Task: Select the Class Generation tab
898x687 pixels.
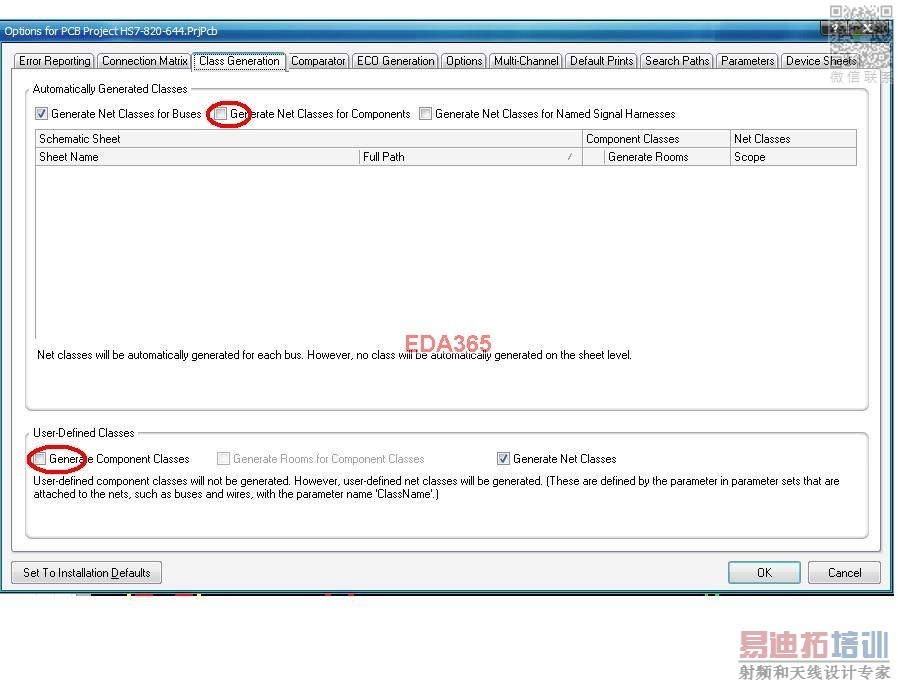Action: (x=239, y=61)
